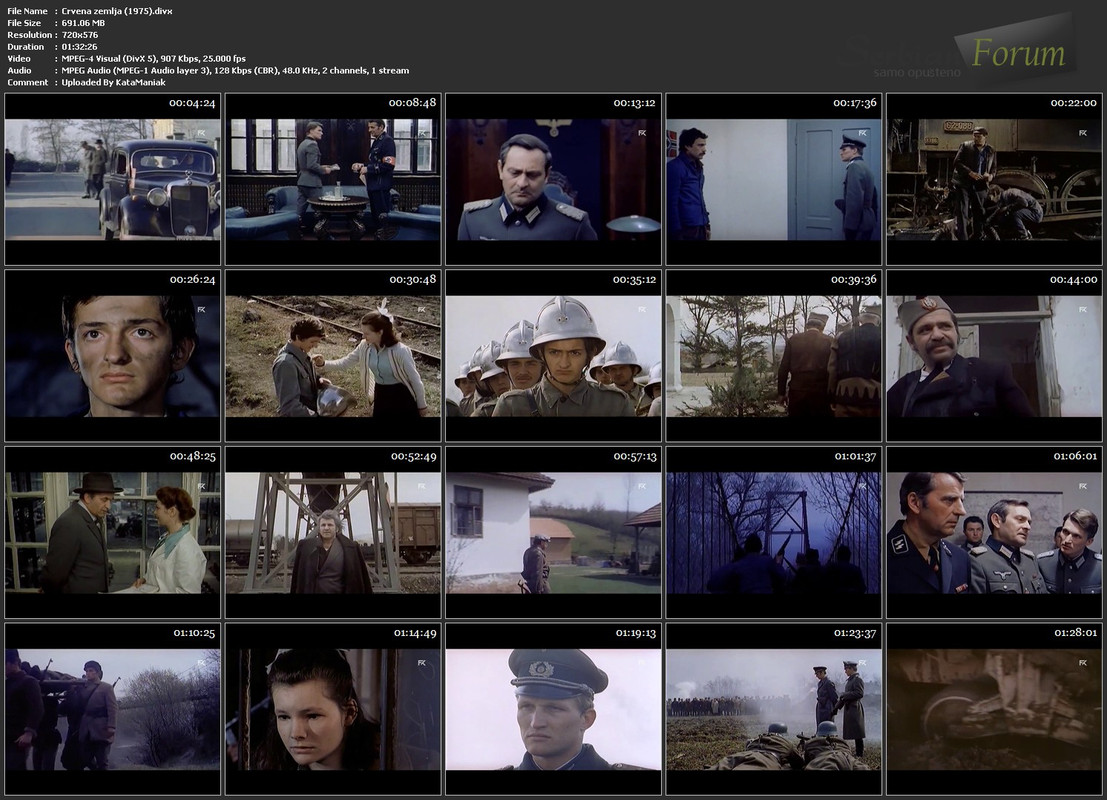This screenshot has width=1107, height=800.
Task: Open the 00:22:00 locomotive thumbnail
Action: [994, 179]
